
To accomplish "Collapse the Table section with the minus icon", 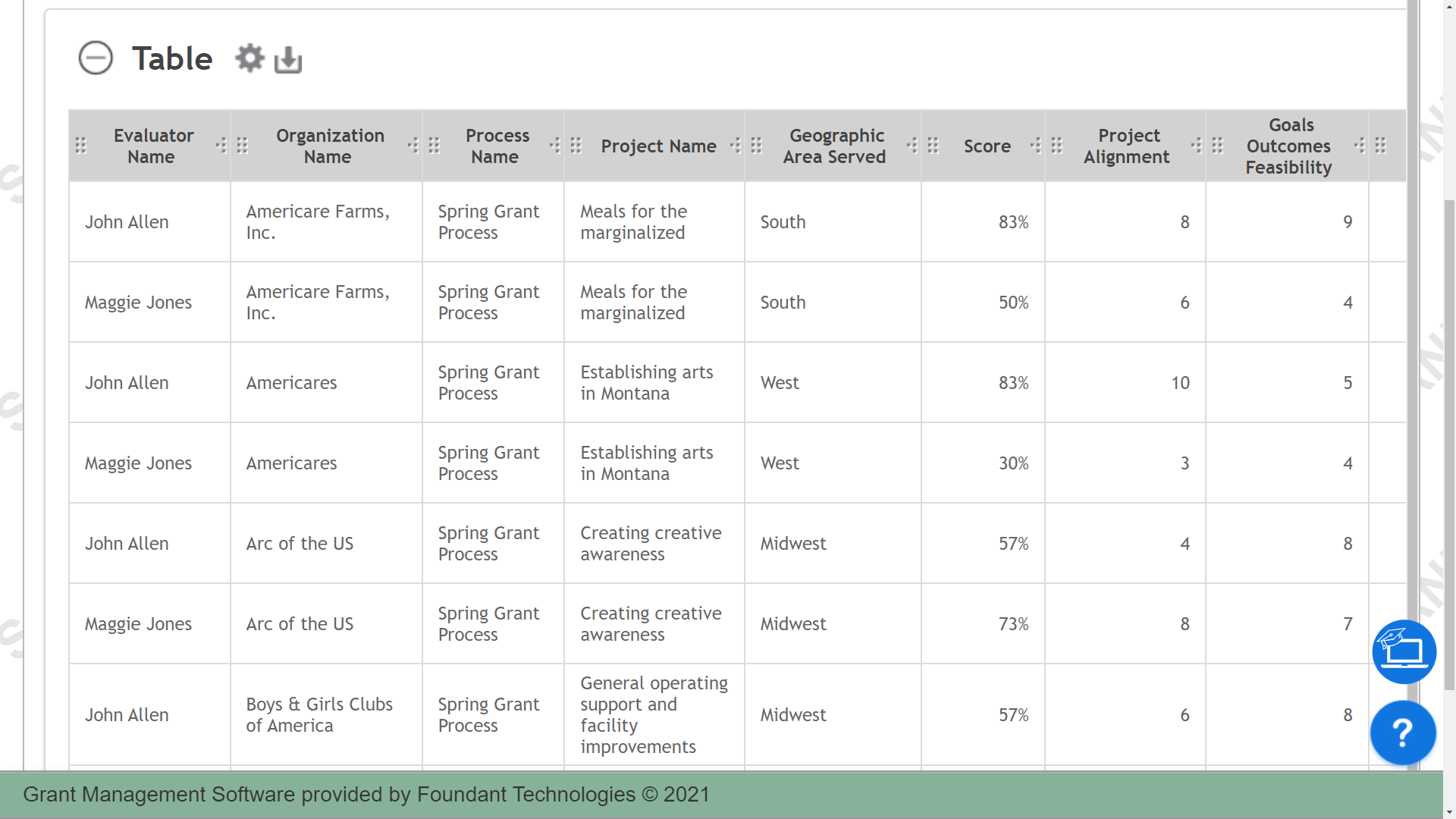I will pyautogui.click(x=96, y=58).
